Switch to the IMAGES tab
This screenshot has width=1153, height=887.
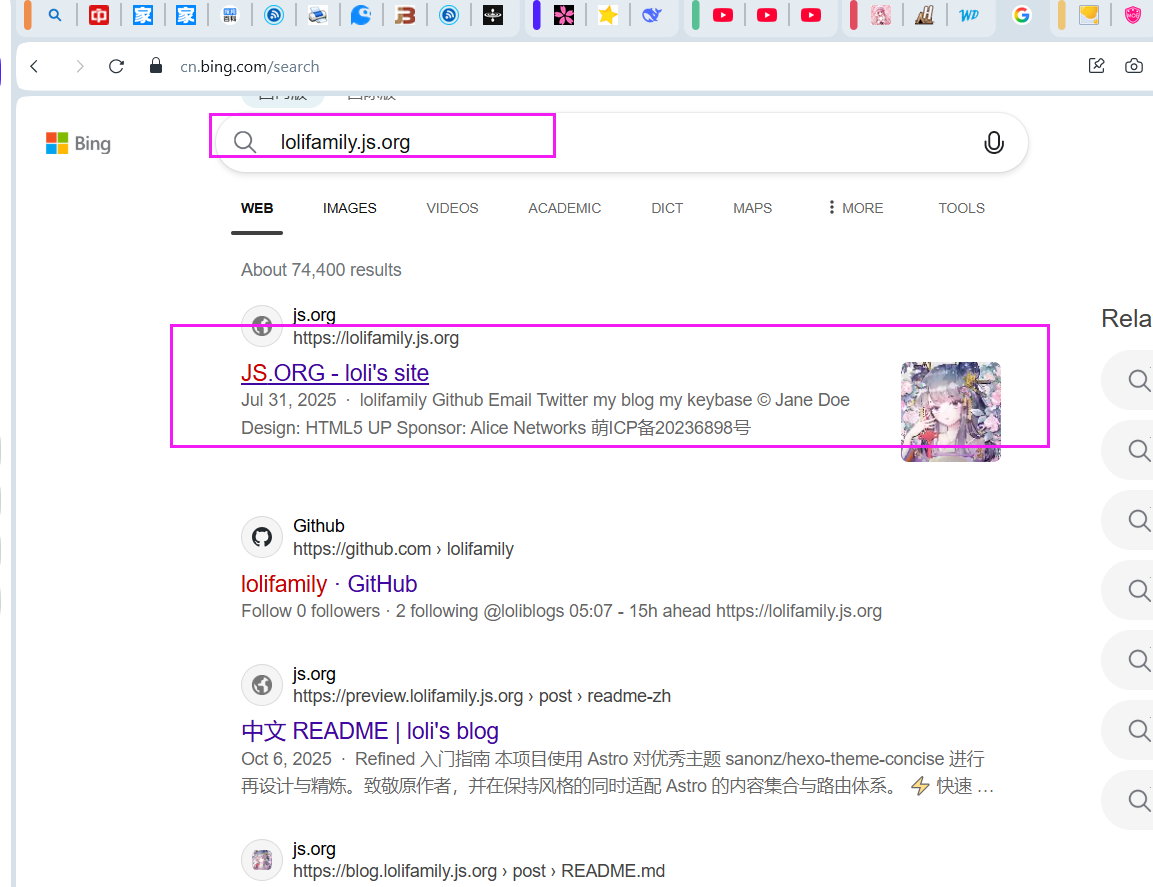click(349, 208)
